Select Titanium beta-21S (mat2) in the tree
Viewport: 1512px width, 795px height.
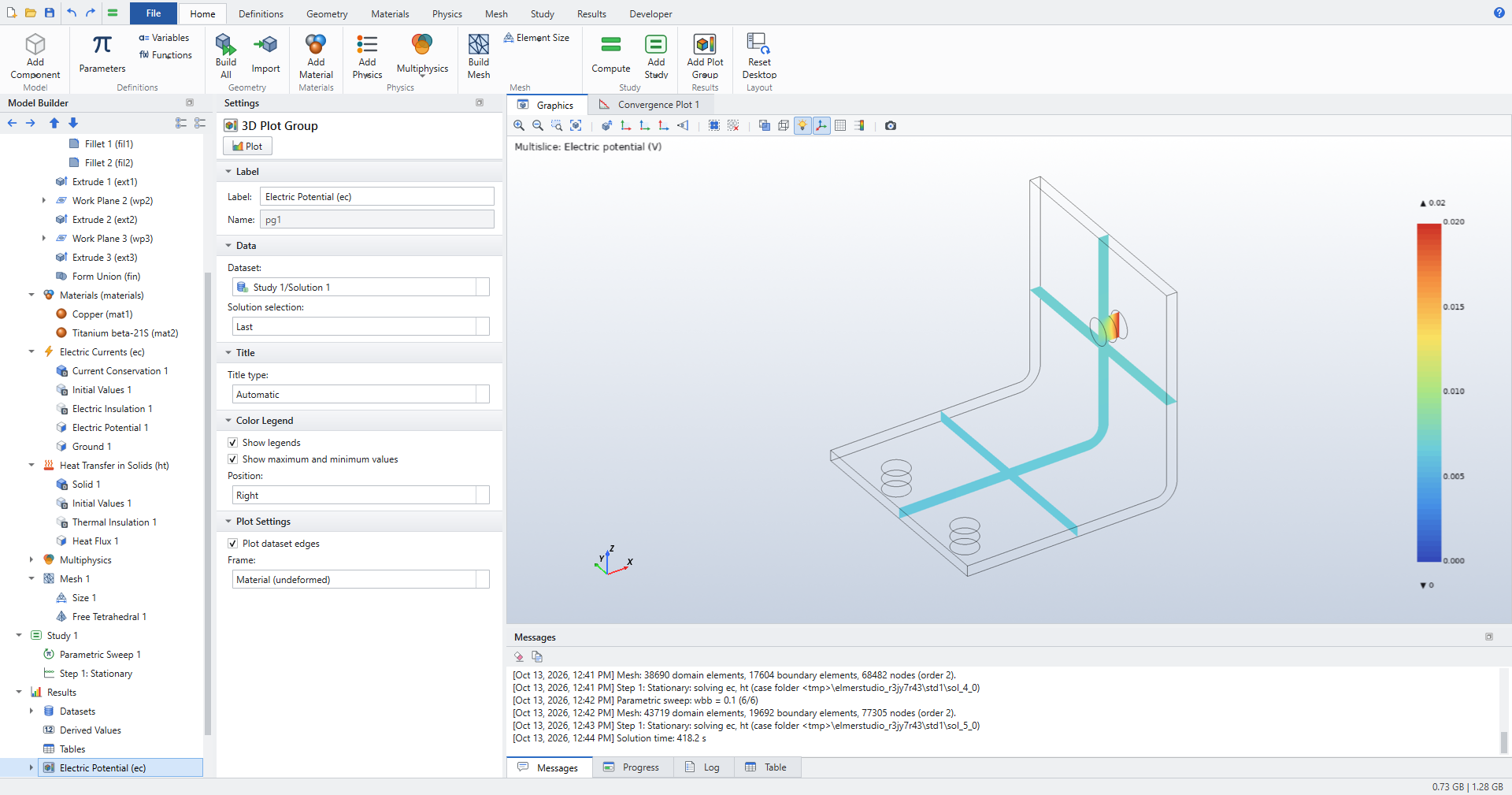tap(125, 333)
